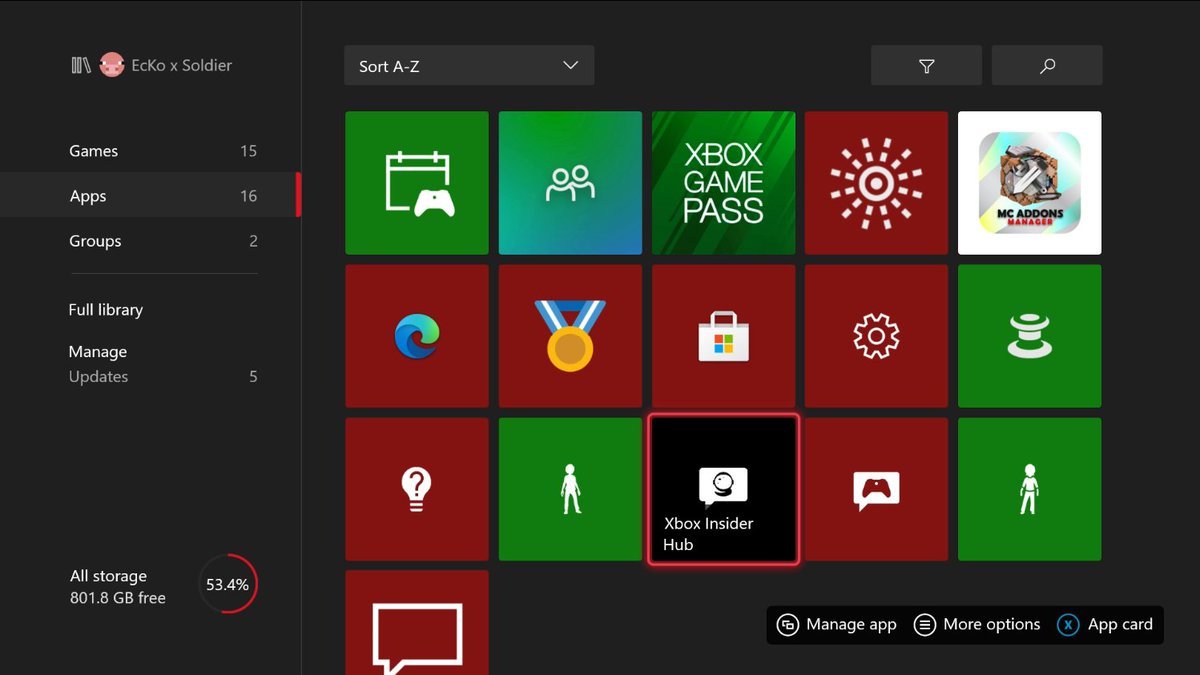Launch the Microsoft Edge browser tile
This screenshot has height=675, width=1200.
coord(417,336)
